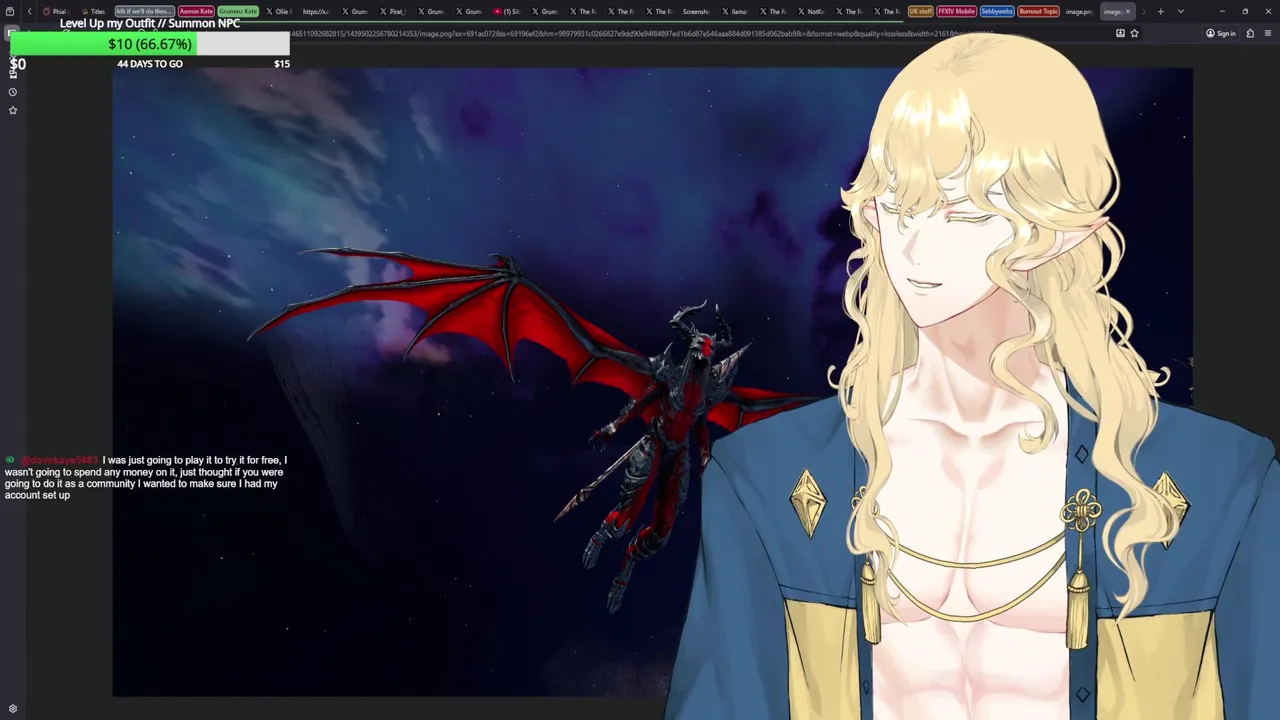1280x720 pixels.
Task: Select the https://x.c tab
Action: [316, 11]
